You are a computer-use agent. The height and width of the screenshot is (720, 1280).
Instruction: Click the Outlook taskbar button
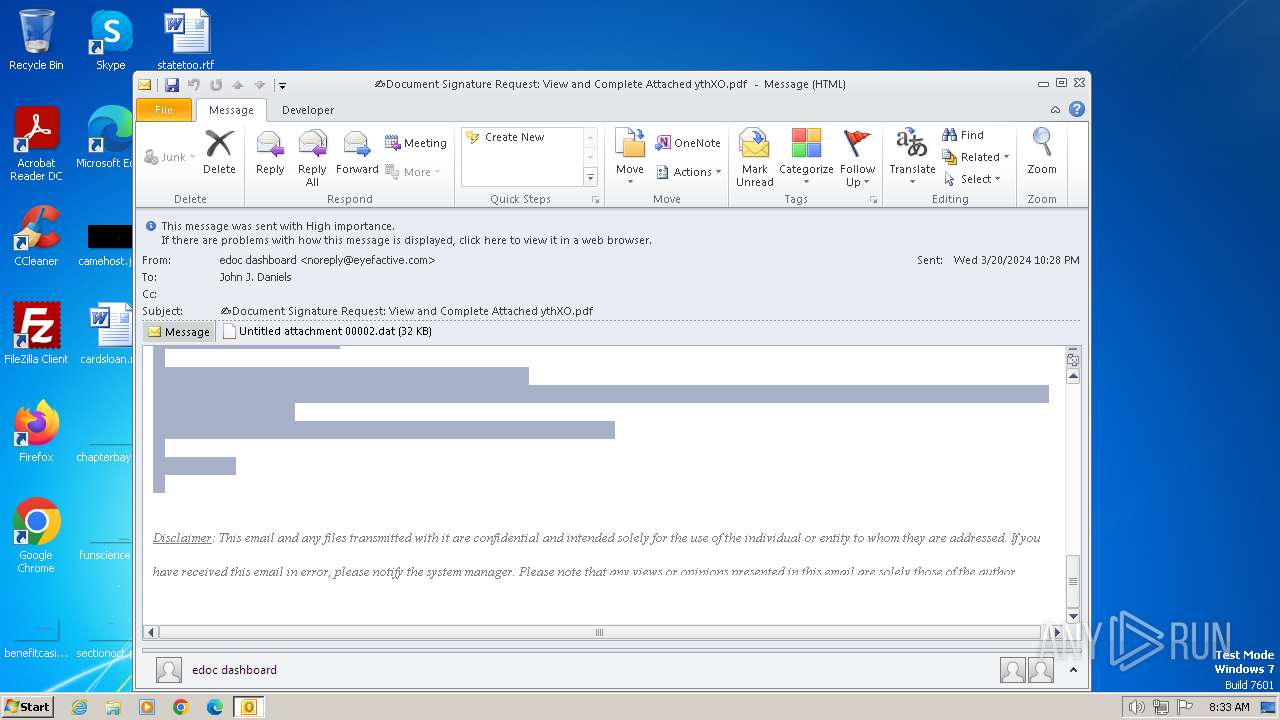point(248,707)
